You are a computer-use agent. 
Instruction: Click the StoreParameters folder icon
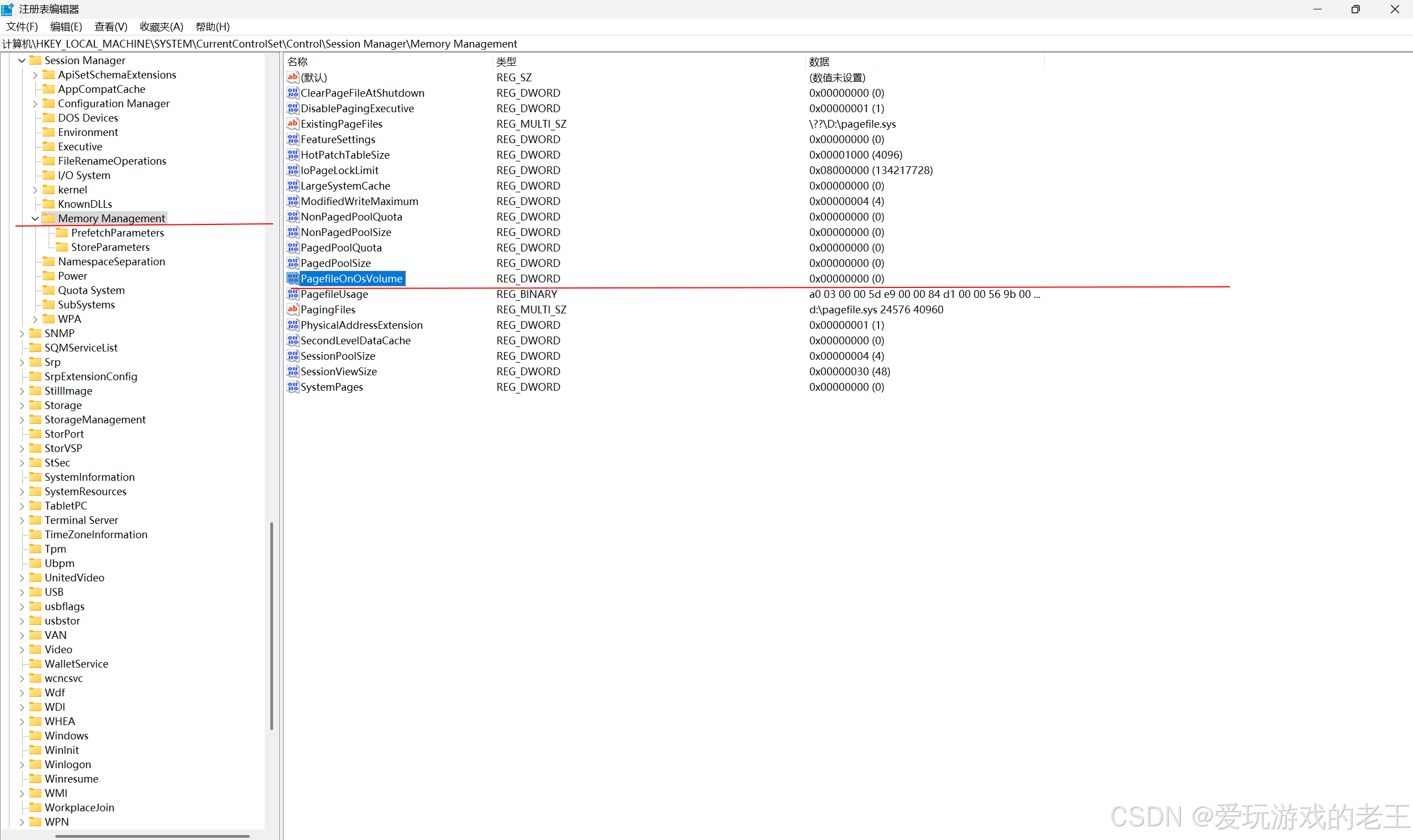(x=62, y=247)
